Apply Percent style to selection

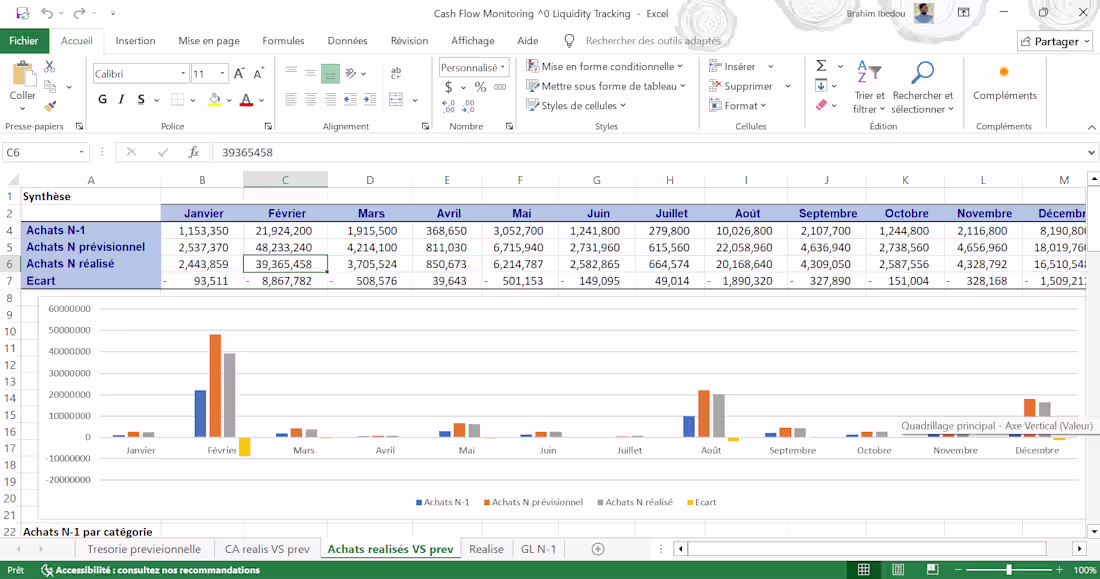481,87
